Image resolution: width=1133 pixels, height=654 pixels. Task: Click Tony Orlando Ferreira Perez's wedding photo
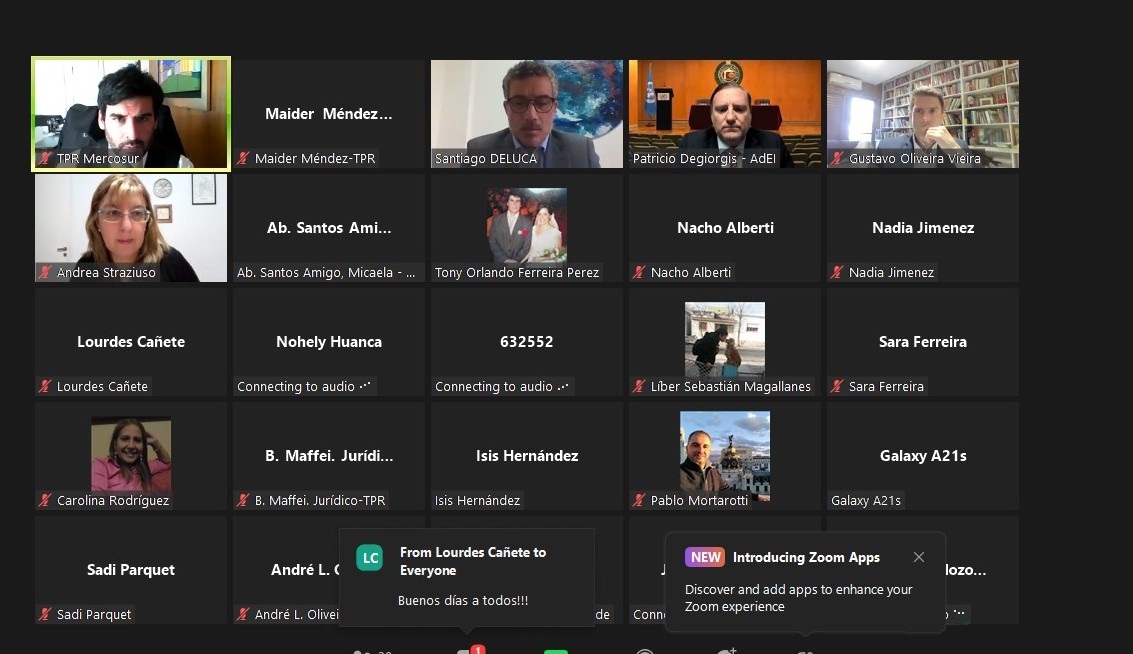pyautogui.click(x=527, y=225)
